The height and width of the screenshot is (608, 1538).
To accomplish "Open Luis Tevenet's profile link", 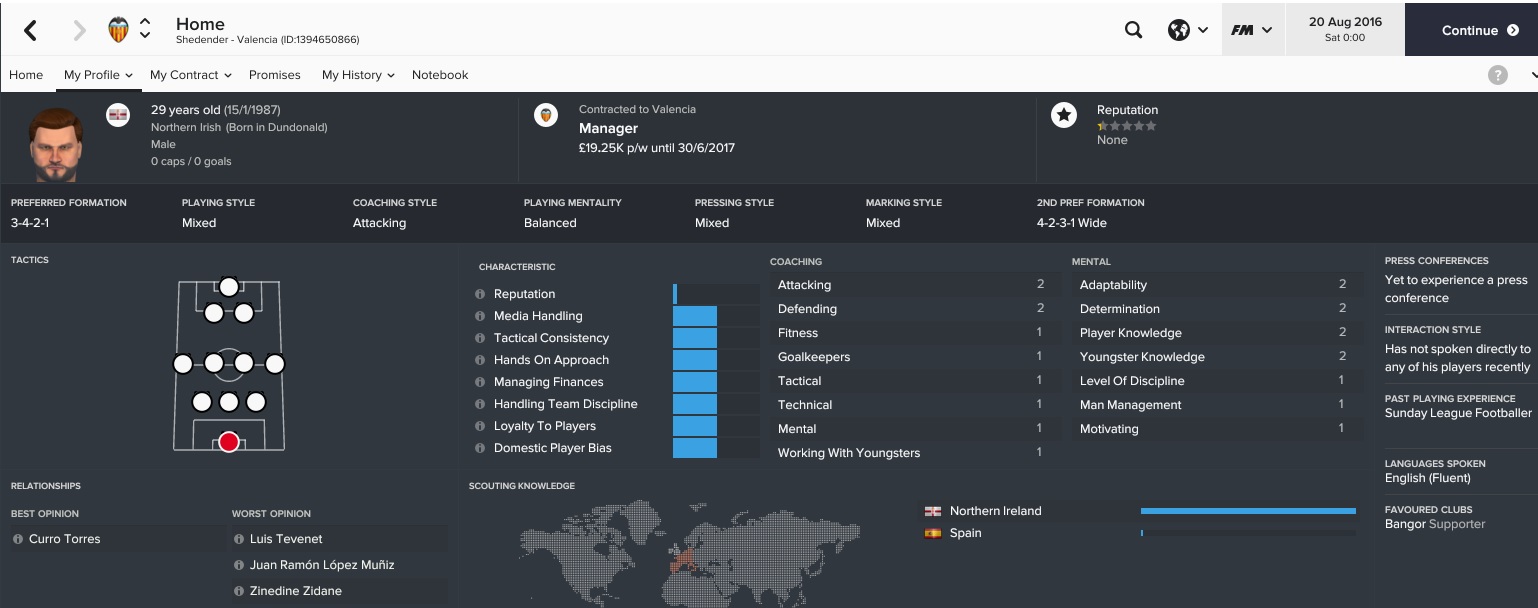I will (286, 539).
